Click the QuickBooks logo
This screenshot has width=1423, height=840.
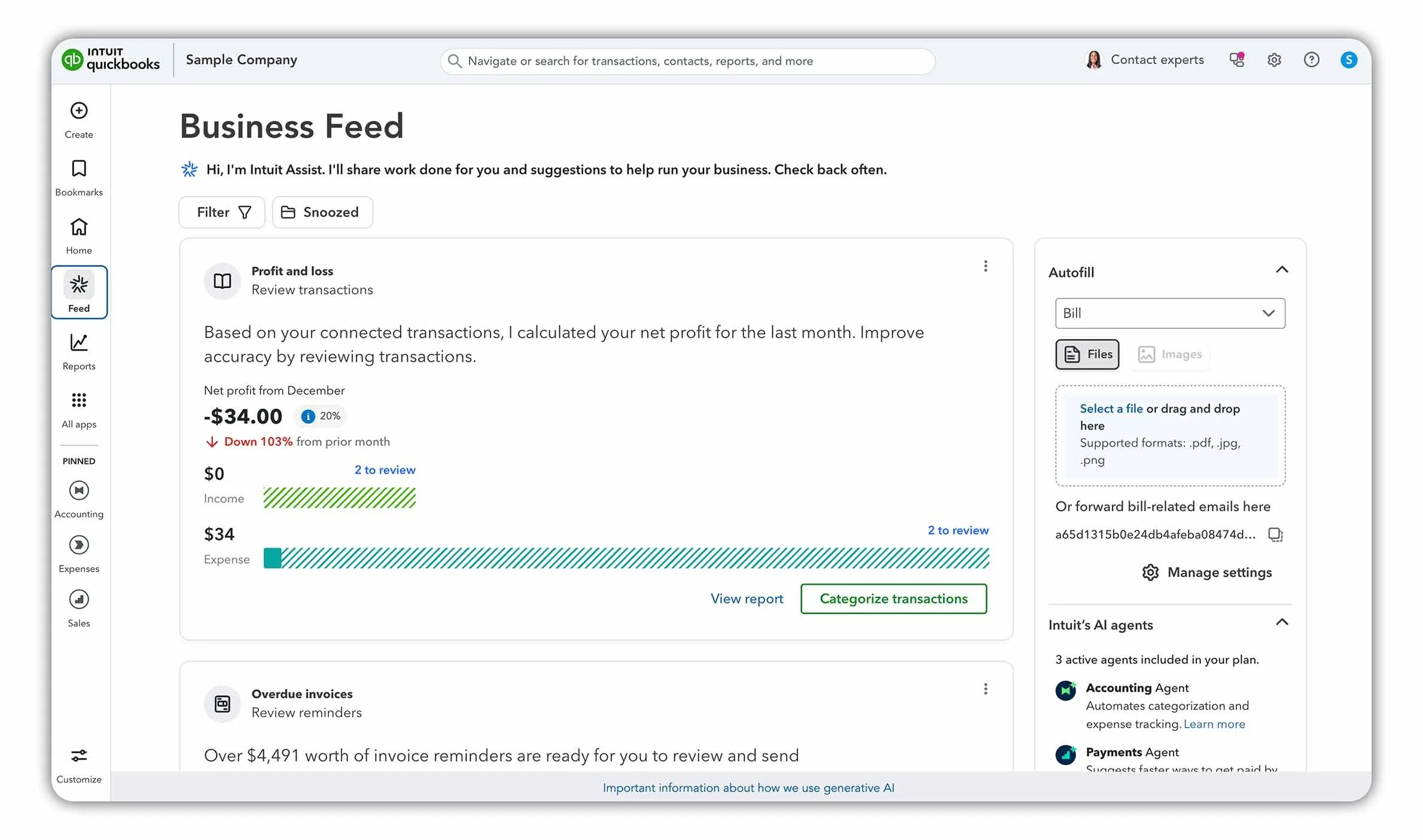pyautogui.click(x=111, y=60)
